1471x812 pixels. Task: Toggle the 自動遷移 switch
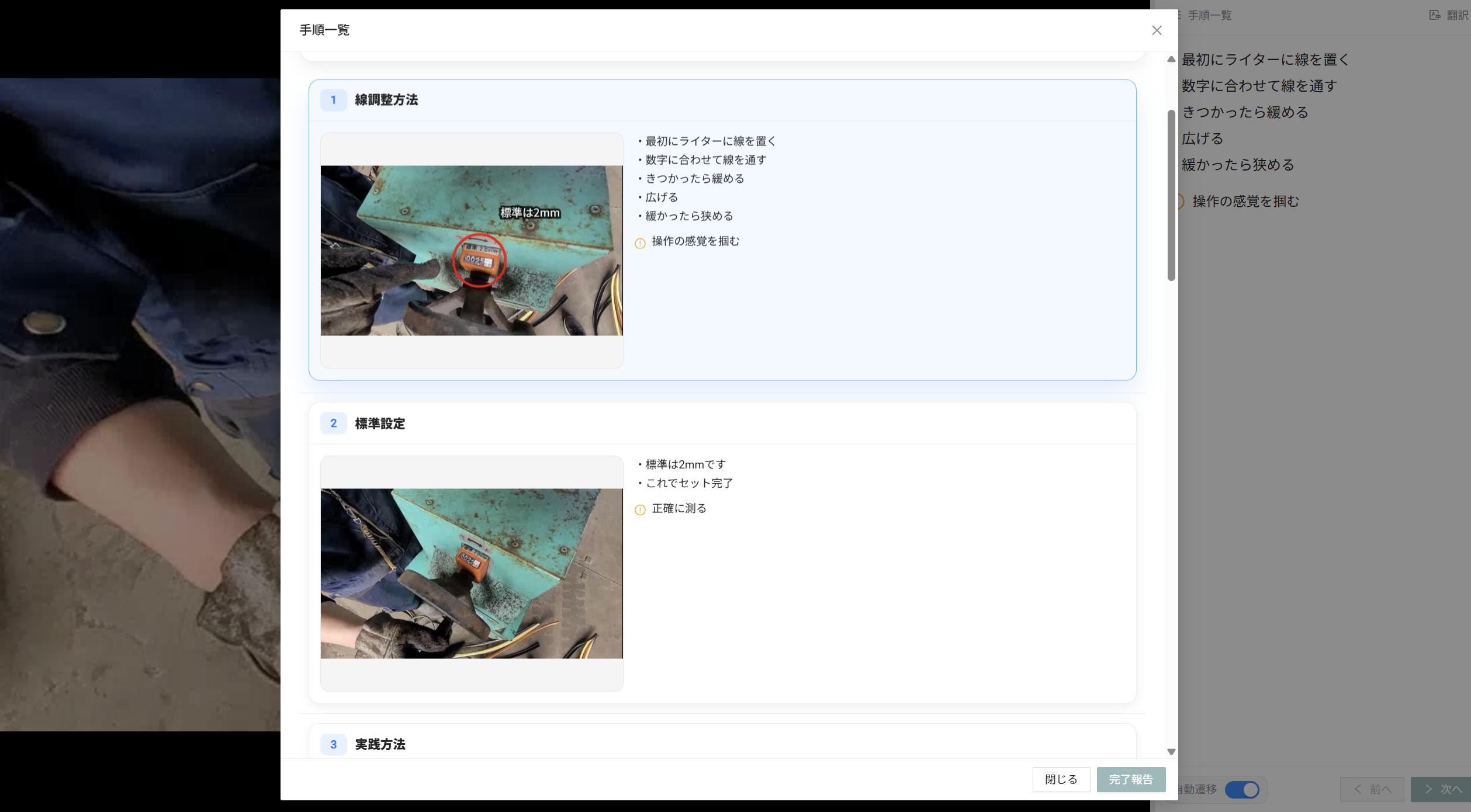[1242, 789]
